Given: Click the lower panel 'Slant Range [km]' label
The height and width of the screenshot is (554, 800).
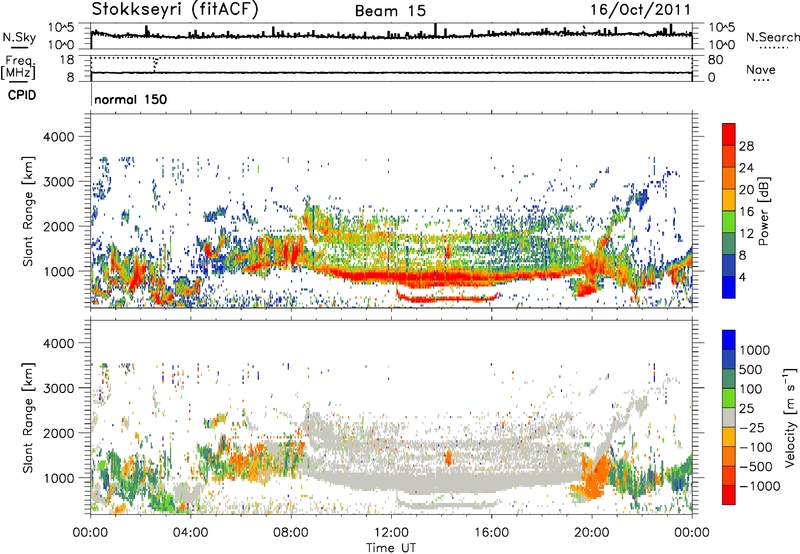Looking at the screenshot, I should coord(28,417).
